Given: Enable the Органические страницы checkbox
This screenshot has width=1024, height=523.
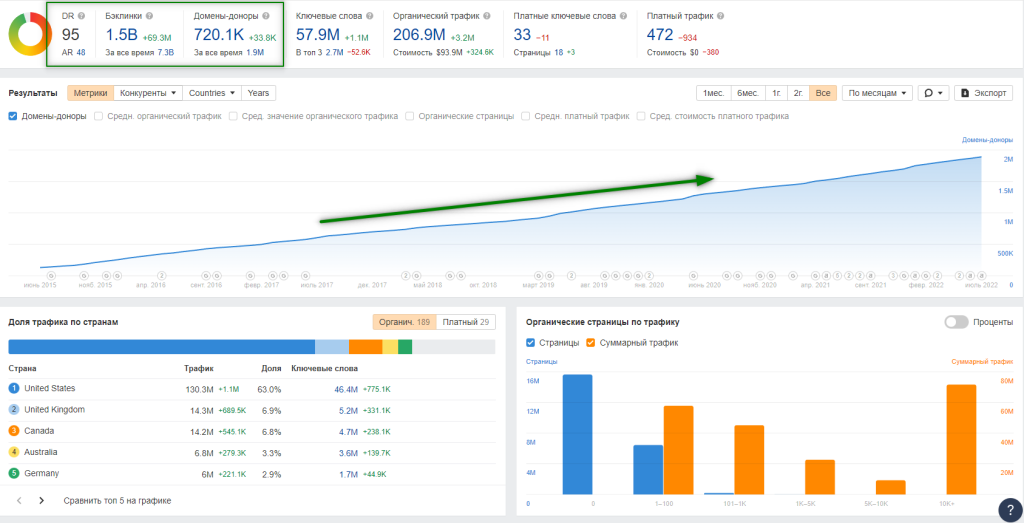Looking at the screenshot, I should pos(410,116).
